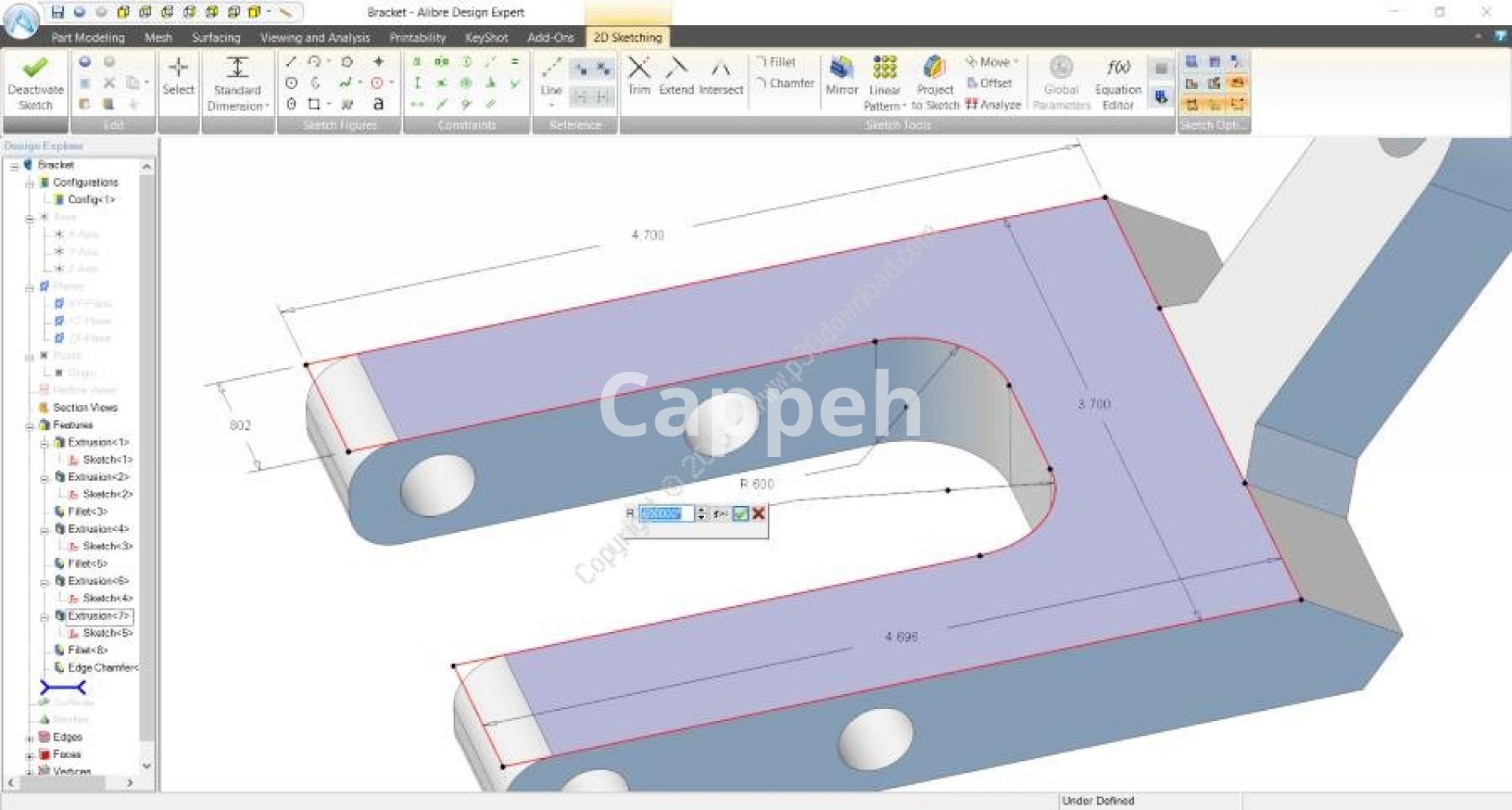Viewport: 1512px width, 810px height.
Task: Click the Fillet button
Action: coord(776,61)
